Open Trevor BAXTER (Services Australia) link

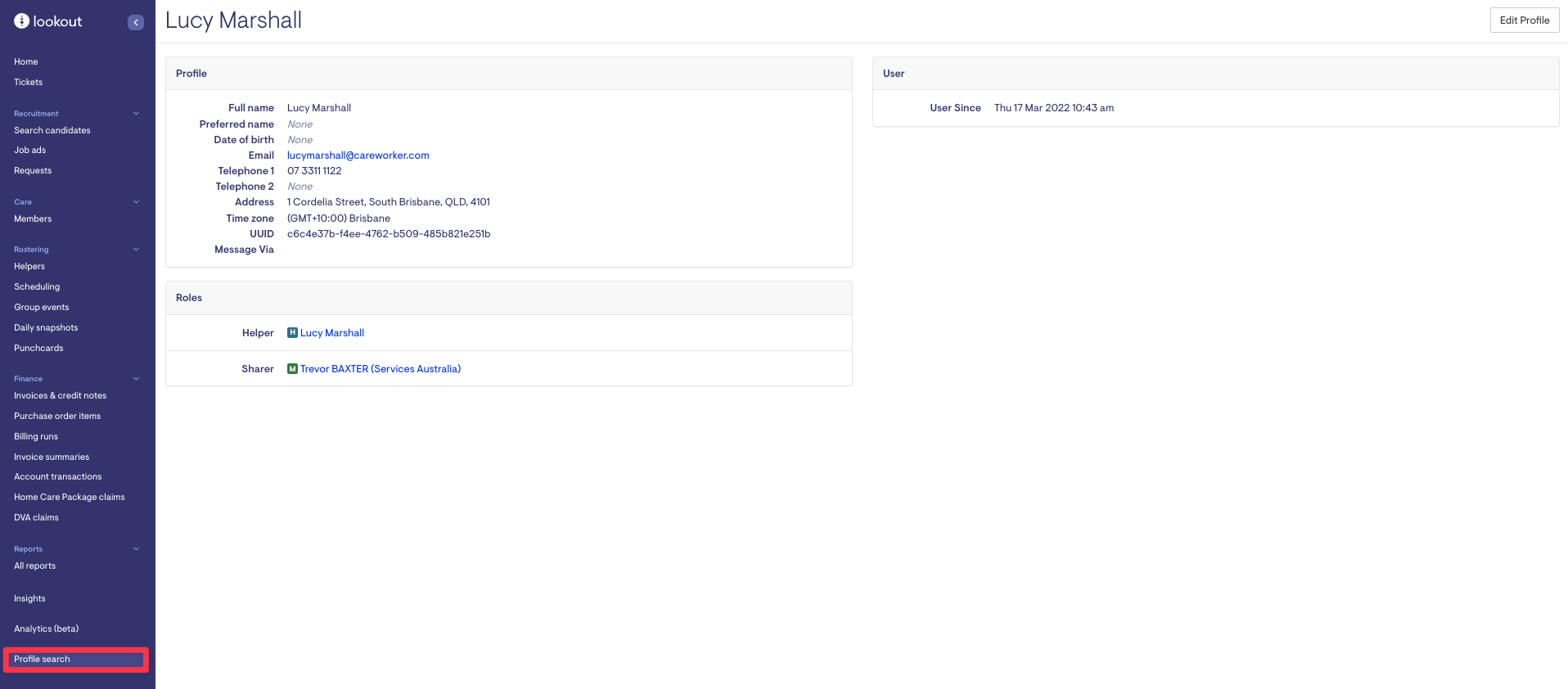pyautogui.click(x=380, y=369)
